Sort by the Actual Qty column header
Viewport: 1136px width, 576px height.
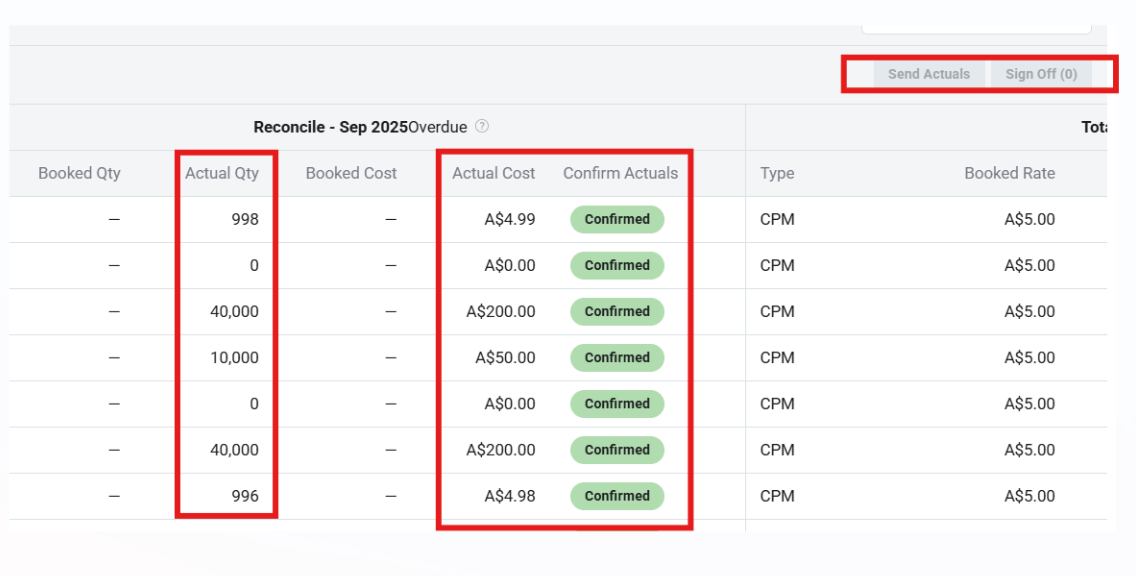[222, 173]
